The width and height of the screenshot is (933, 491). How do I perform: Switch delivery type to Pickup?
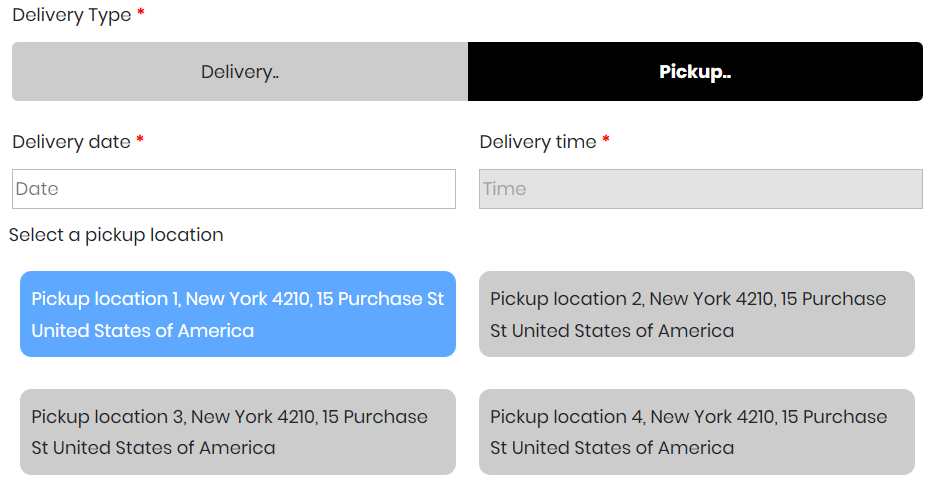(x=695, y=72)
